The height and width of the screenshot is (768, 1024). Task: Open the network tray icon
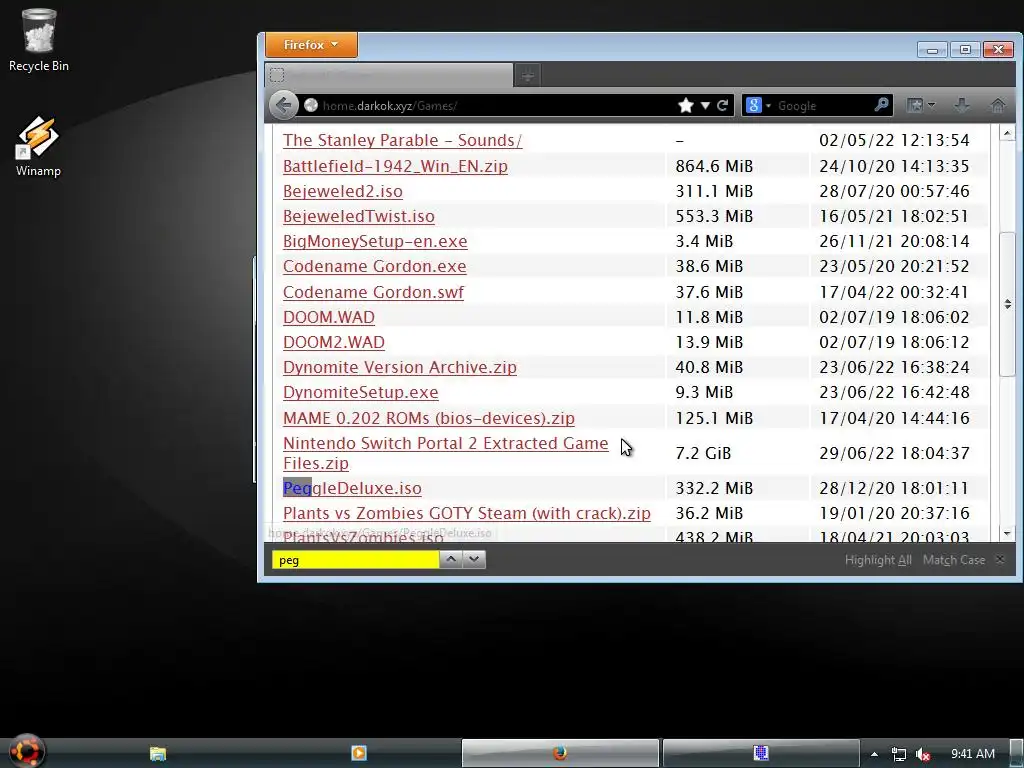[899, 754]
